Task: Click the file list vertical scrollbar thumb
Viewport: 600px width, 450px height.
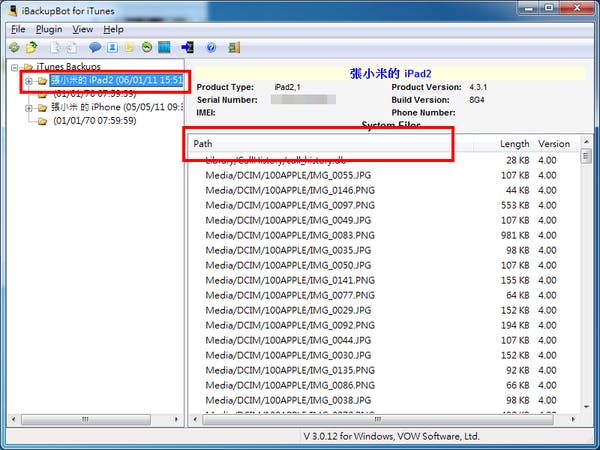Action: tap(586, 156)
